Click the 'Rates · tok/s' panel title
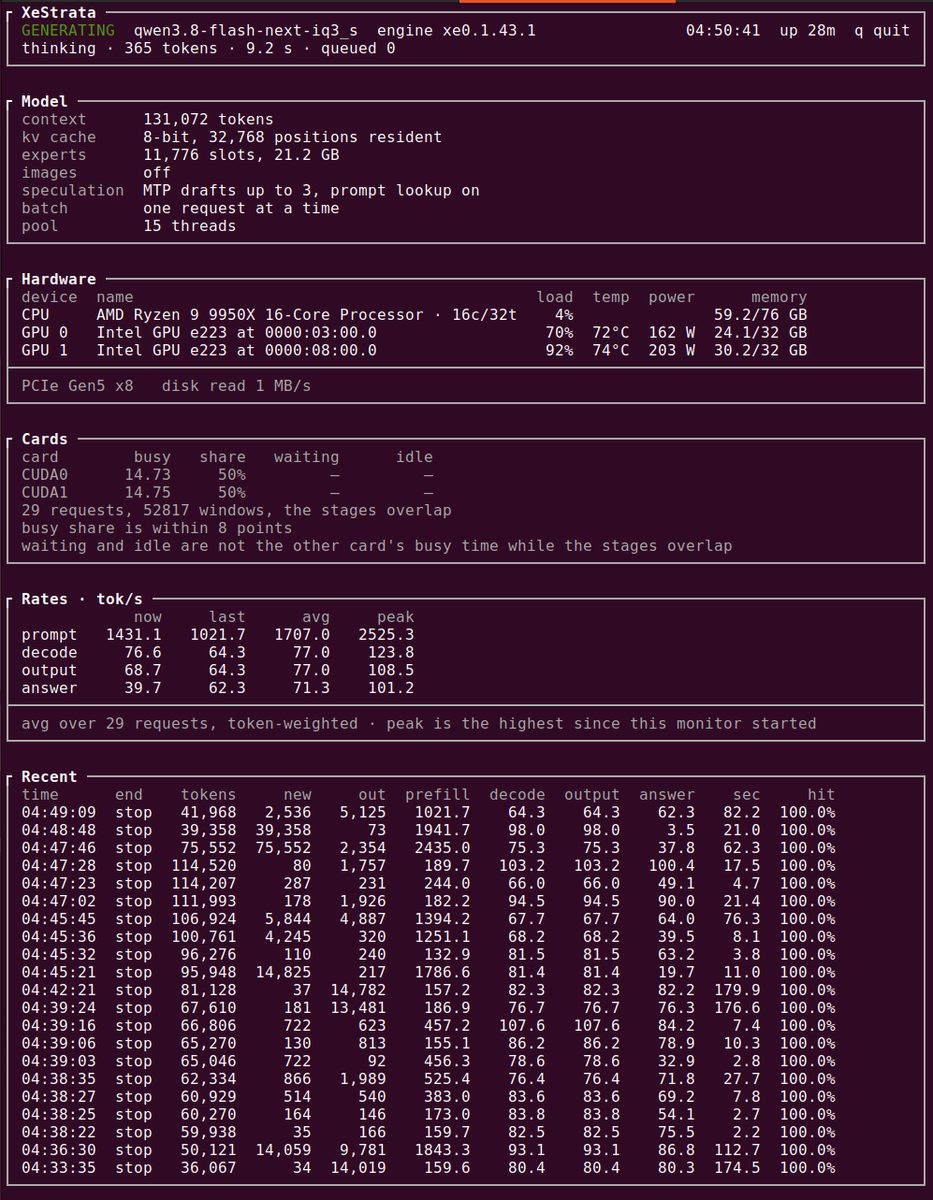The image size is (933, 1200). click(82, 599)
